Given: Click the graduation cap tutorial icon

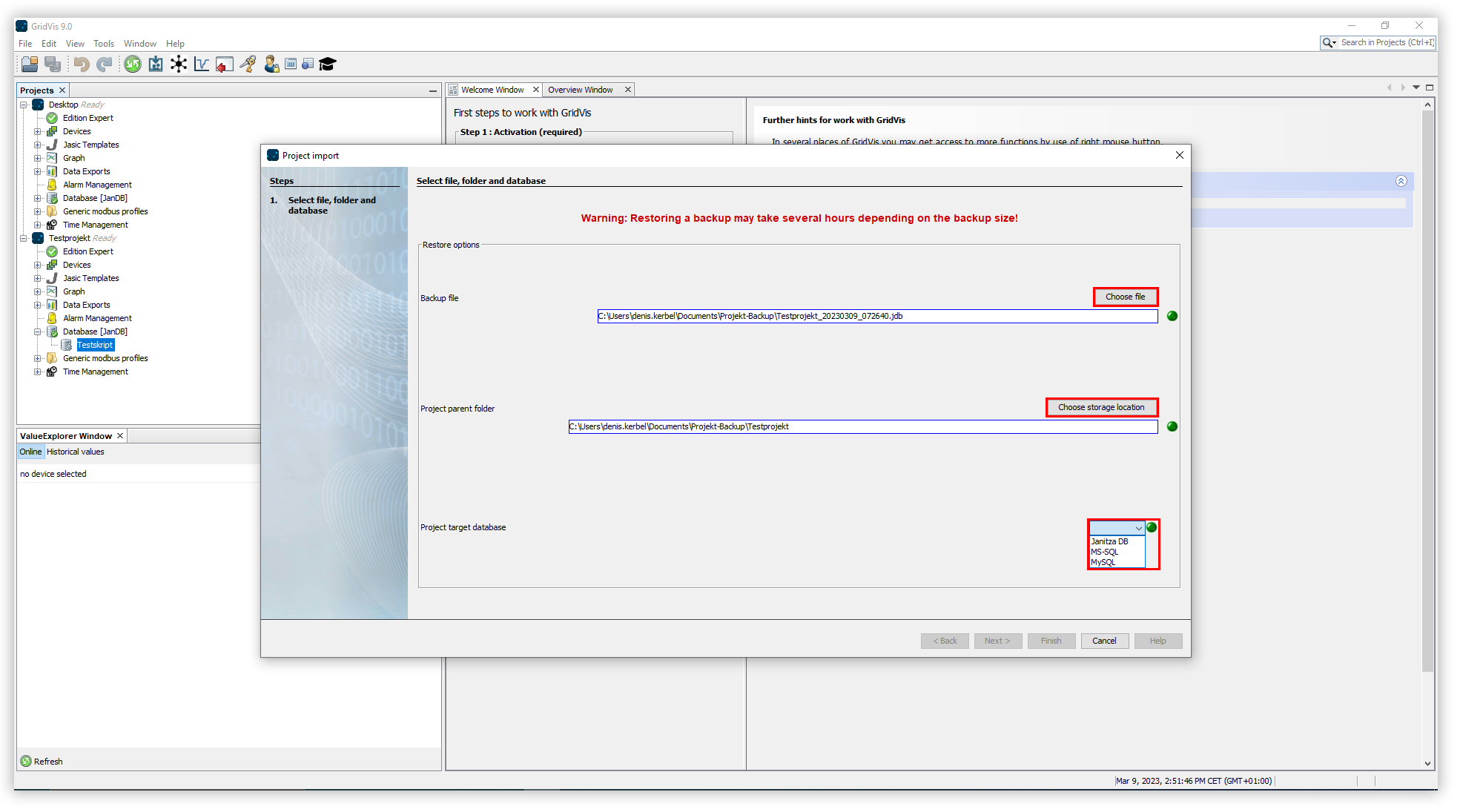Looking at the screenshot, I should click(x=327, y=64).
